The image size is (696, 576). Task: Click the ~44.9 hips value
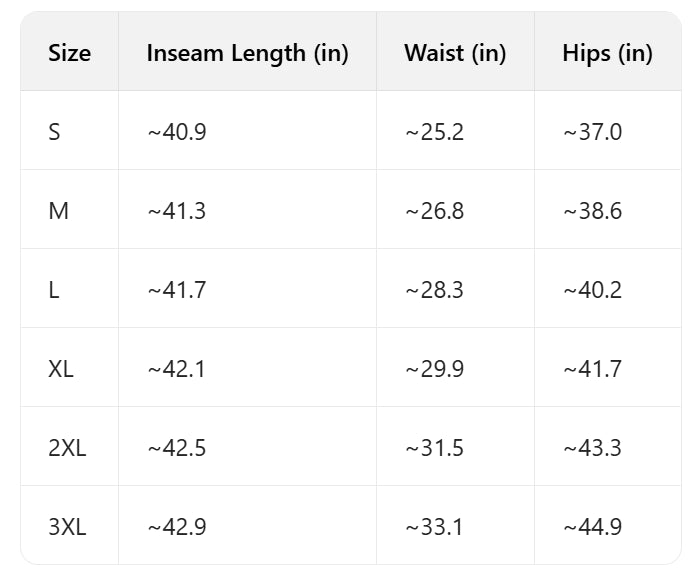click(x=592, y=526)
